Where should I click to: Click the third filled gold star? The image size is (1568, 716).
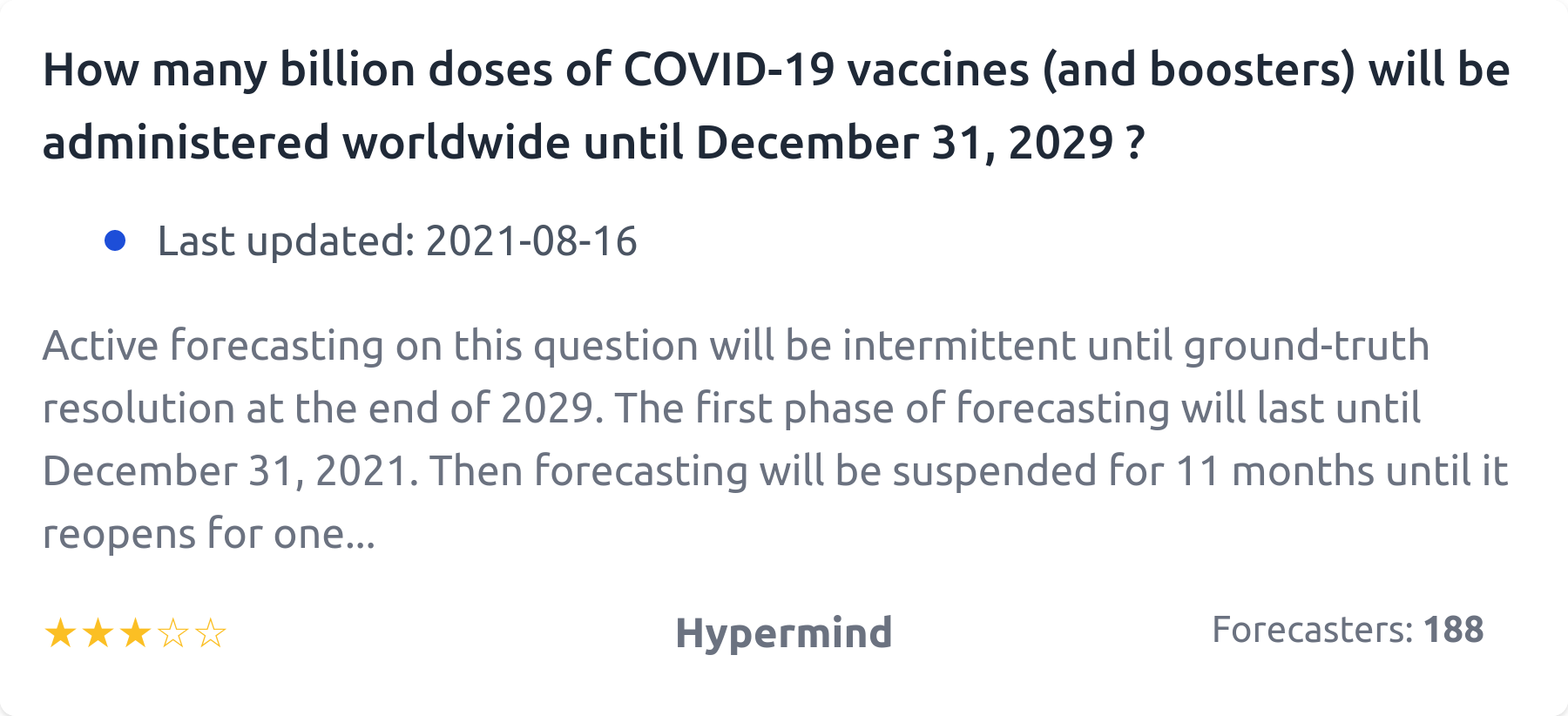135,634
